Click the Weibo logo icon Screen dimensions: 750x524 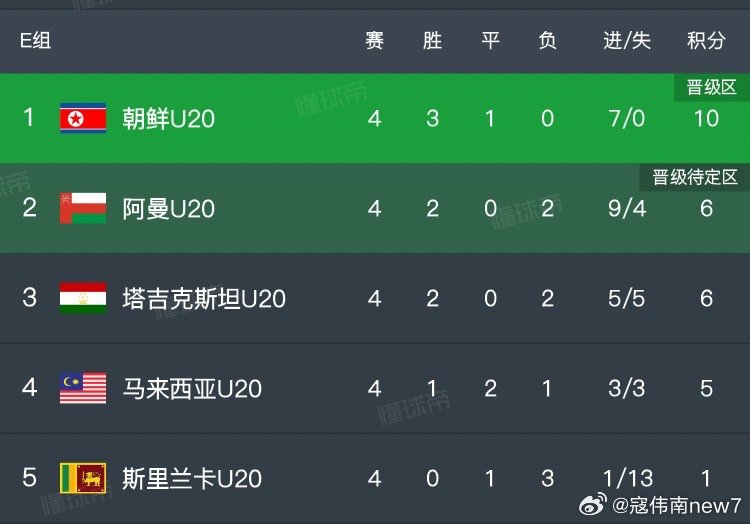[x=593, y=505]
